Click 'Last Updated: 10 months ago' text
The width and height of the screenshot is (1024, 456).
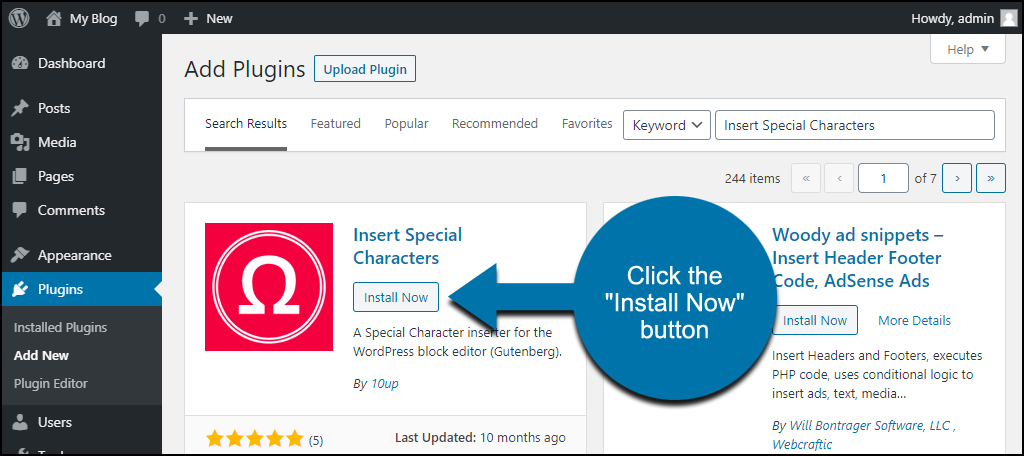(x=481, y=438)
